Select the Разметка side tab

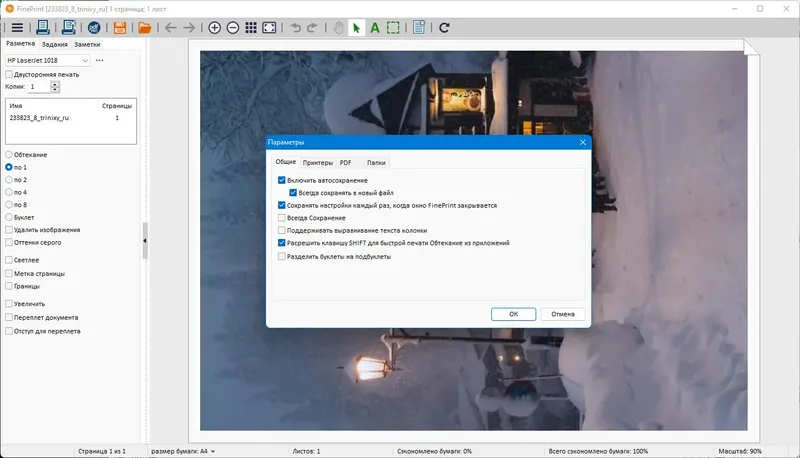pyautogui.click(x=20, y=43)
